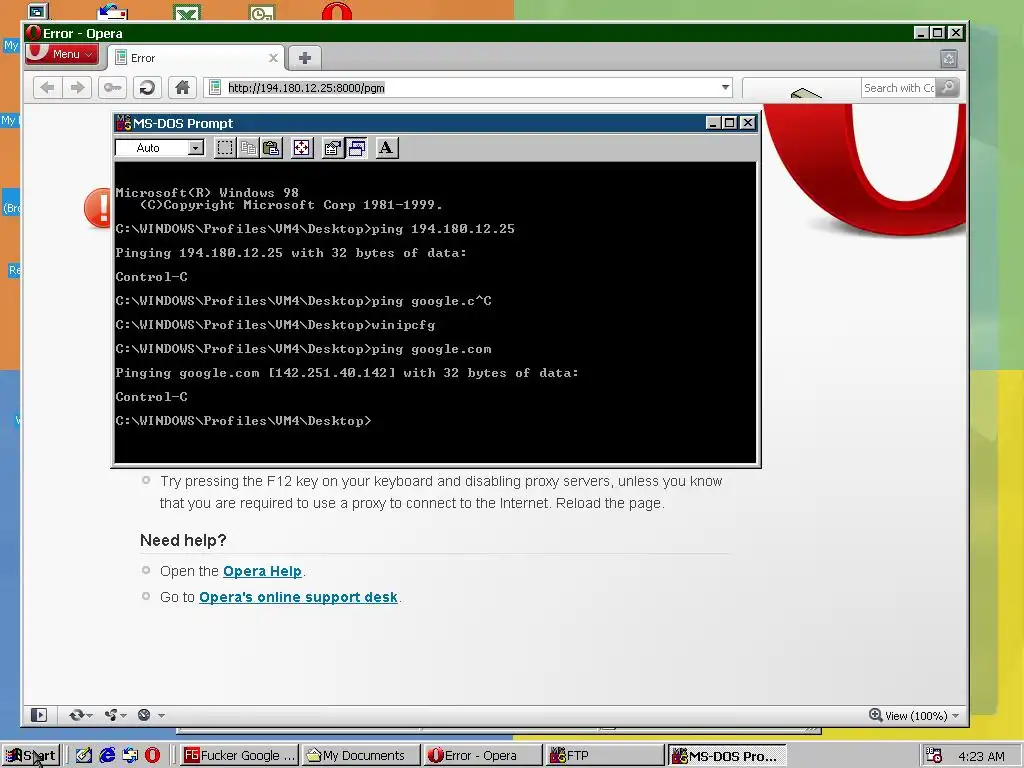Click the Search with field in Opera
The image size is (1024, 768).
tap(899, 88)
